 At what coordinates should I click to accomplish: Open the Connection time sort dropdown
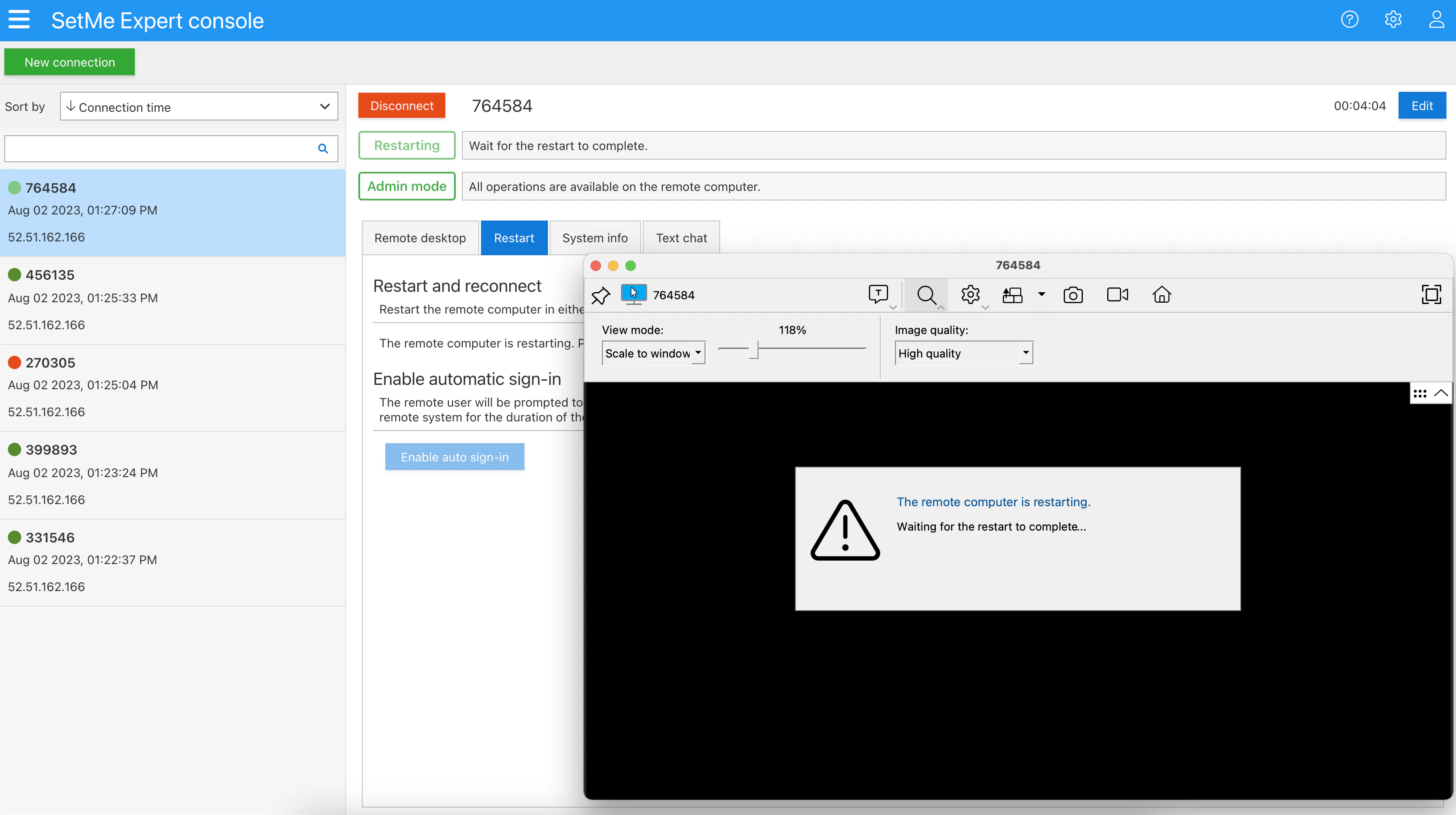coord(198,106)
